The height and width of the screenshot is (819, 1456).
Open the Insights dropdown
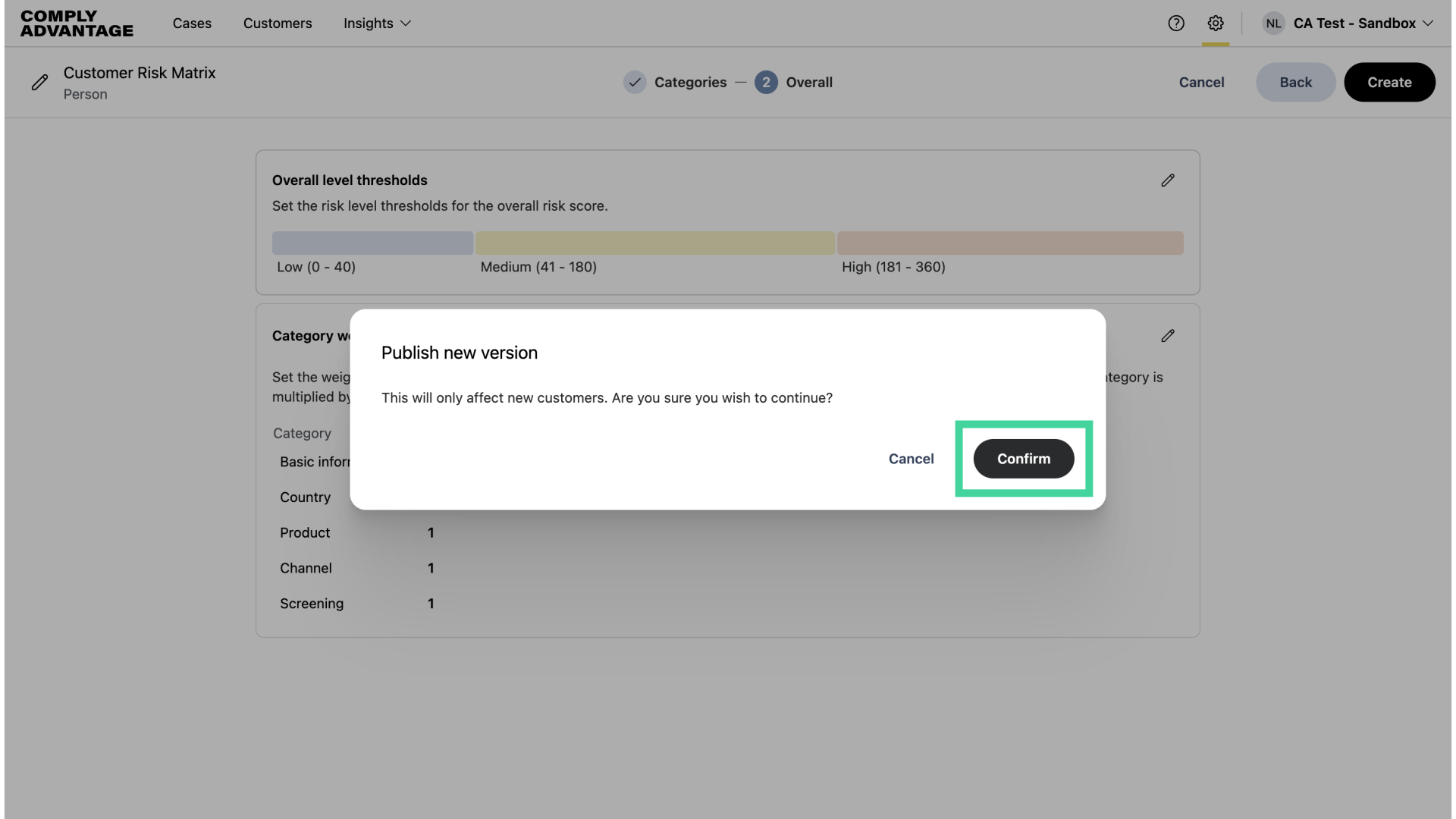click(x=376, y=24)
